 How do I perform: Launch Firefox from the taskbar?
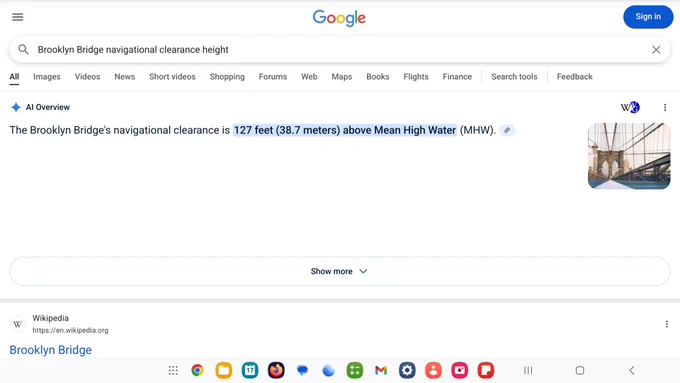tap(276, 370)
